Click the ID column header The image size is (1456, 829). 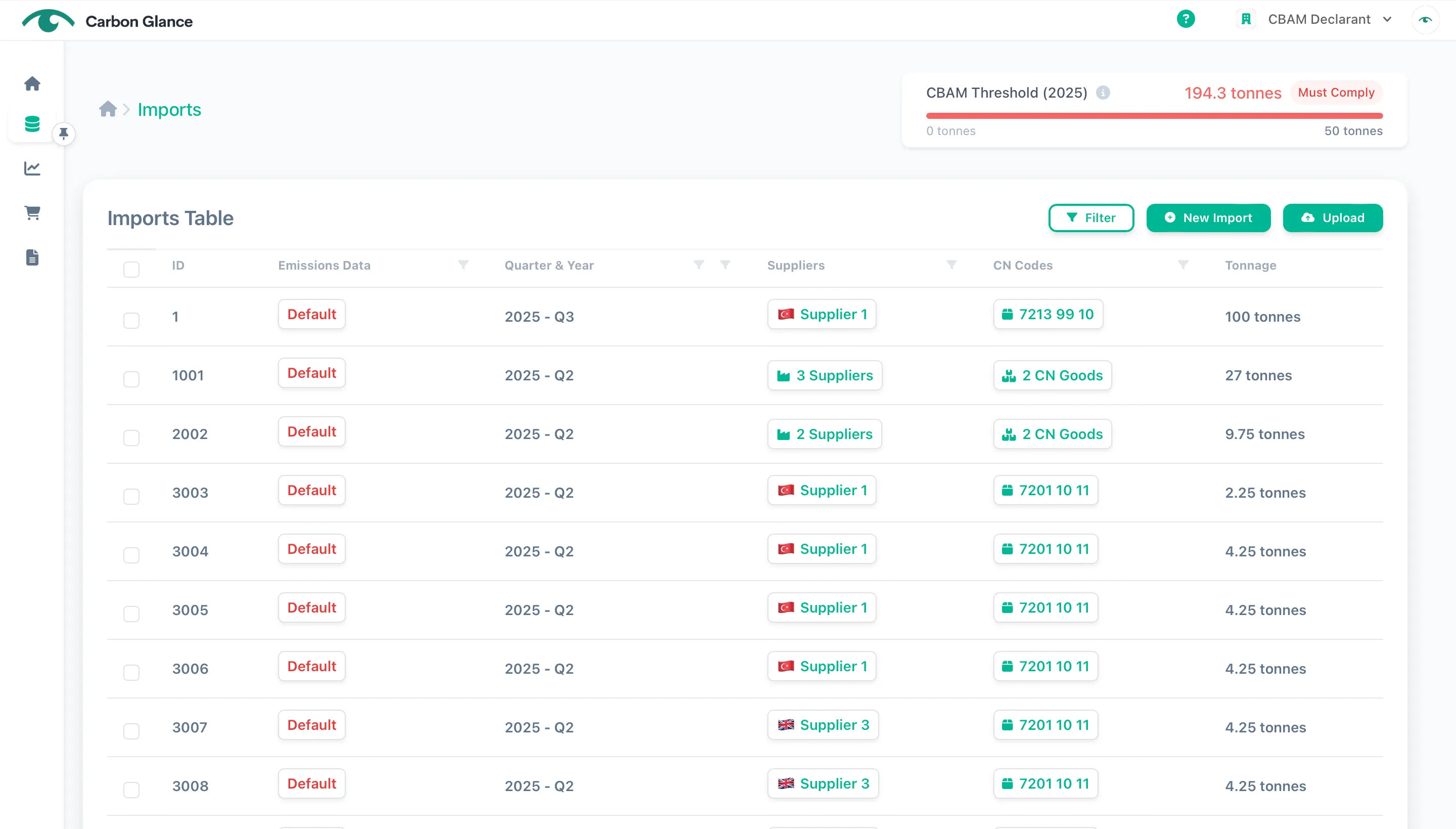(178, 266)
